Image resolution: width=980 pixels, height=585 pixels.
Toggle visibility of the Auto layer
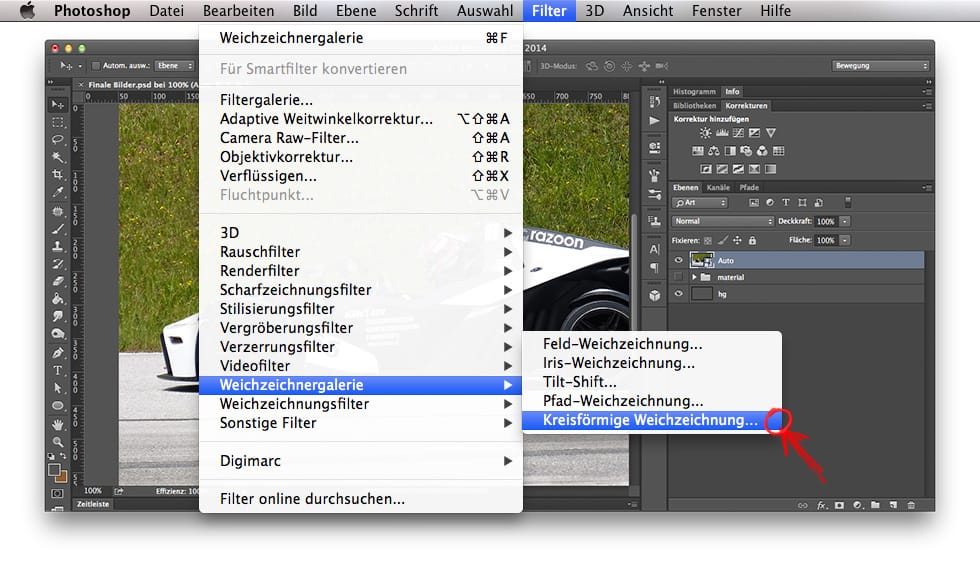pyautogui.click(x=678, y=260)
